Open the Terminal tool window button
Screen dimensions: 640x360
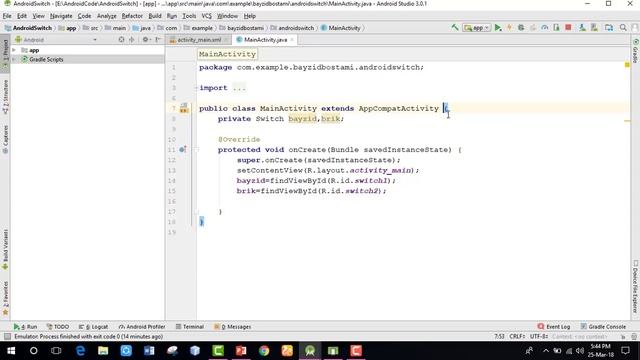coord(190,327)
